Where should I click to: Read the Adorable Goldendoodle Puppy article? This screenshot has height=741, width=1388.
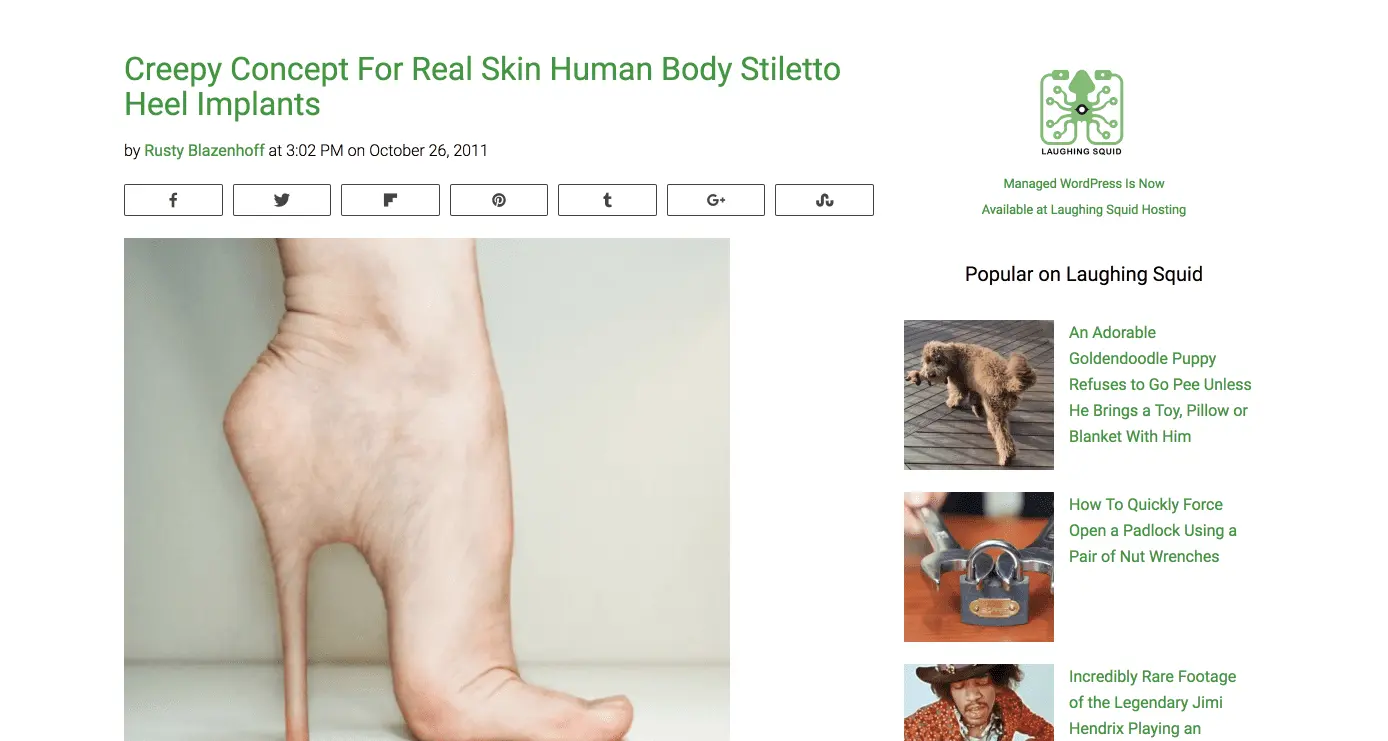tap(1160, 384)
